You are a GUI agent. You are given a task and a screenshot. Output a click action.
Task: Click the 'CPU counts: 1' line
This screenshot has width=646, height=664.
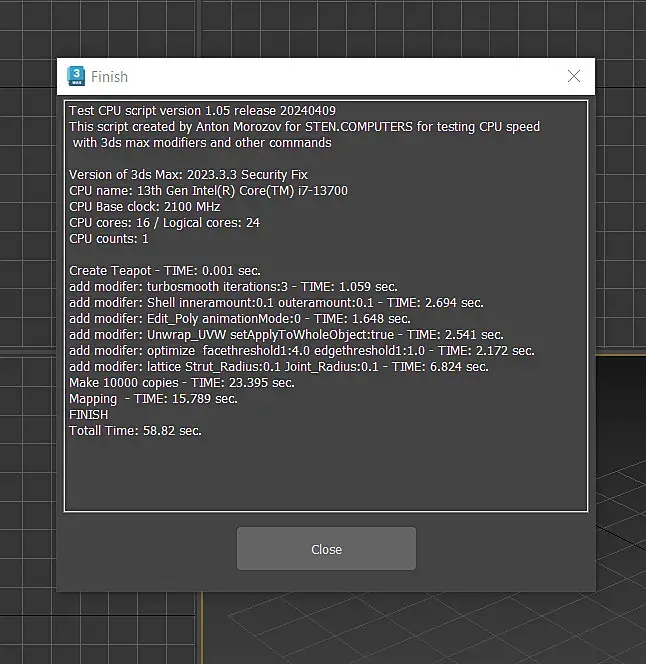click(x=109, y=239)
